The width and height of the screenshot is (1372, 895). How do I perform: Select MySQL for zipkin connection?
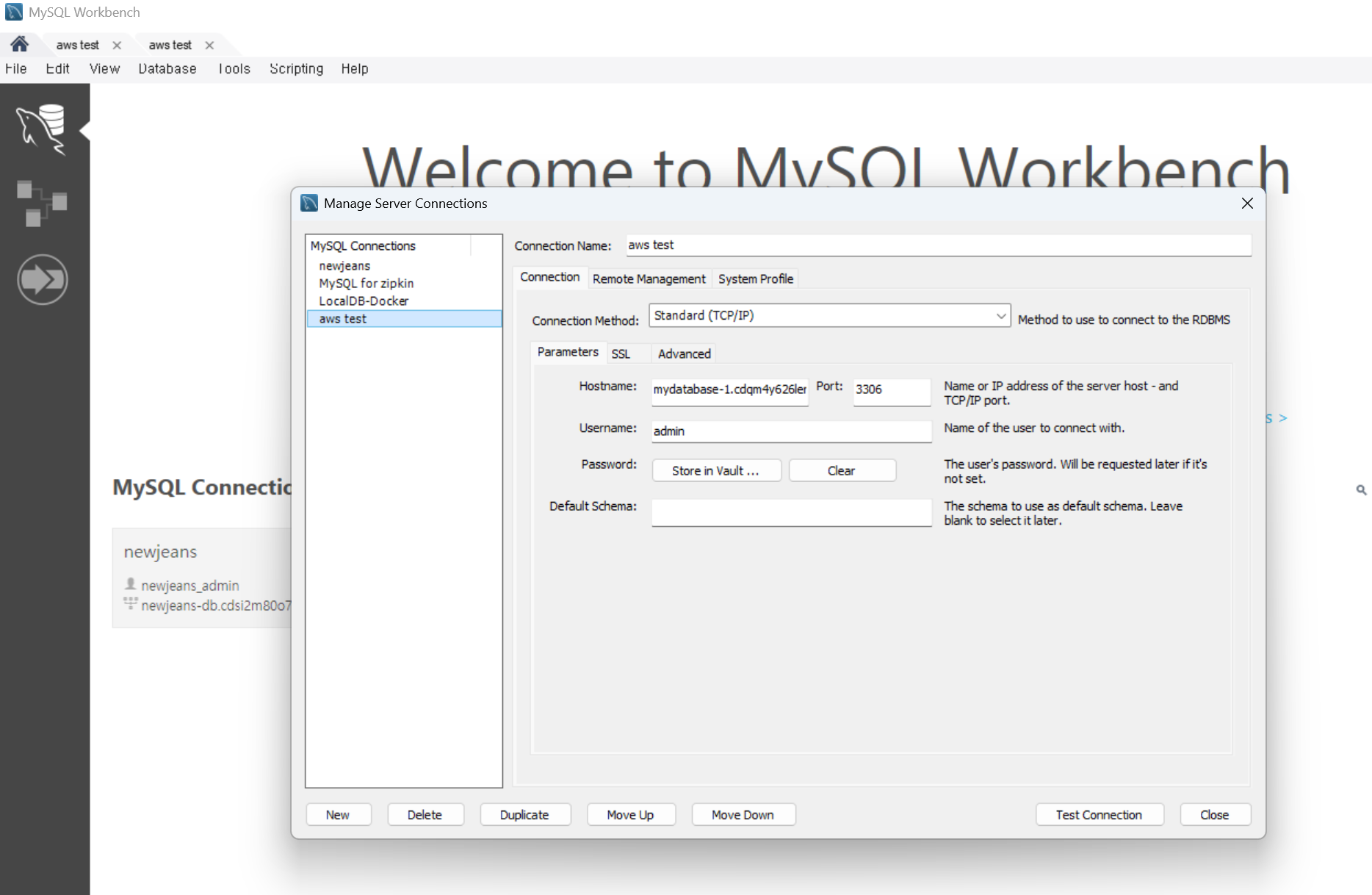pyautogui.click(x=404, y=284)
